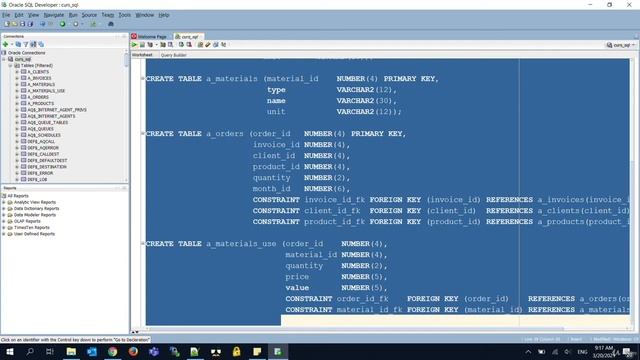
Task: Open the connection selector dropdown at top right
Action: (621, 45)
